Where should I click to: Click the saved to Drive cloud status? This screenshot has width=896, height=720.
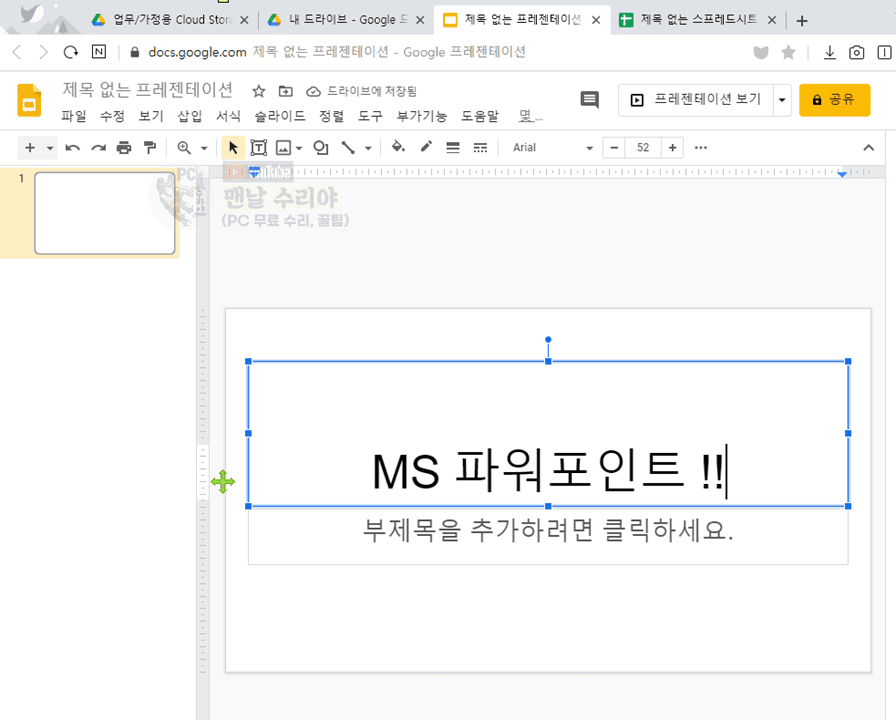pyautogui.click(x=361, y=91)
